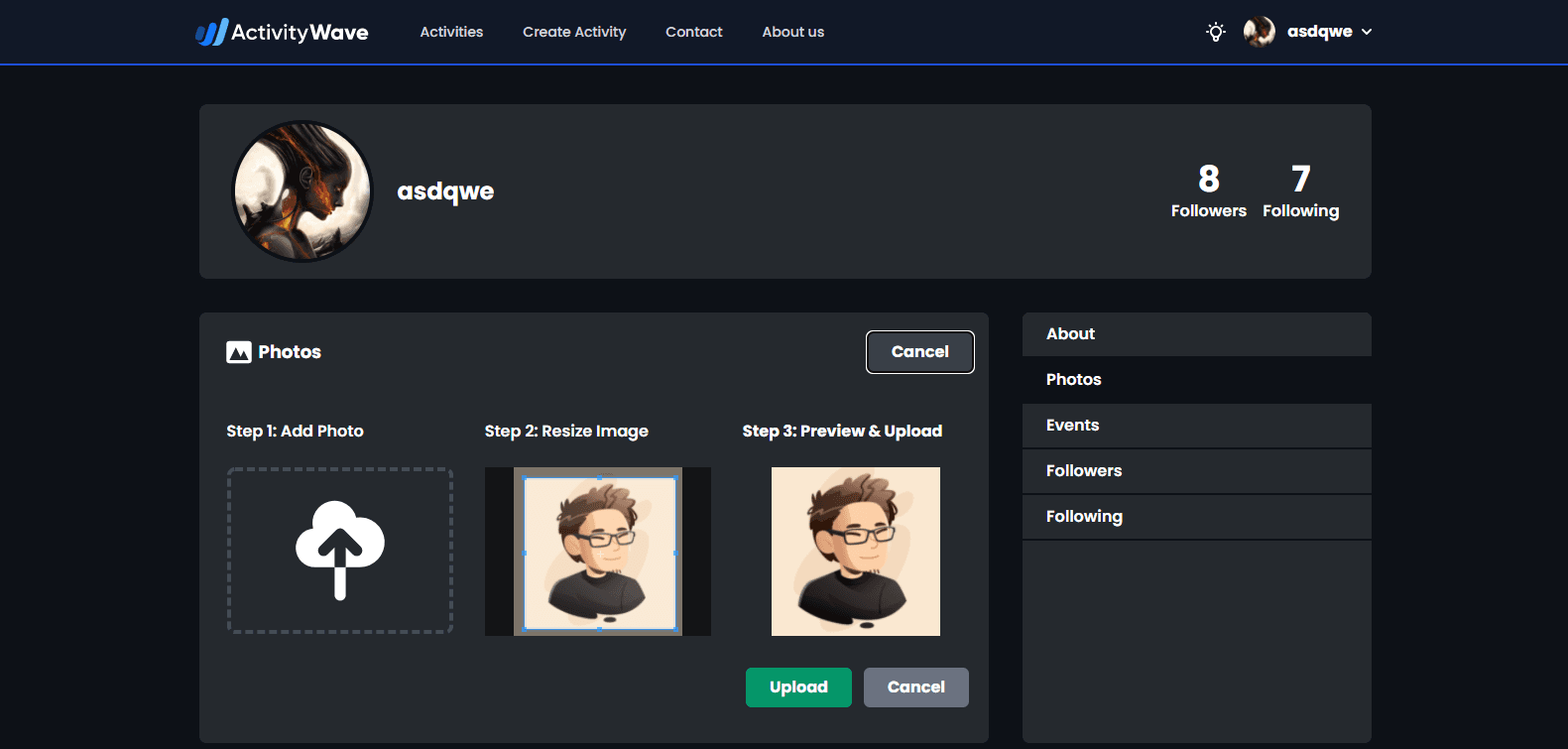Click the Step 3: Preview & Upload label
1568x749 pixels.
point(842,431)
